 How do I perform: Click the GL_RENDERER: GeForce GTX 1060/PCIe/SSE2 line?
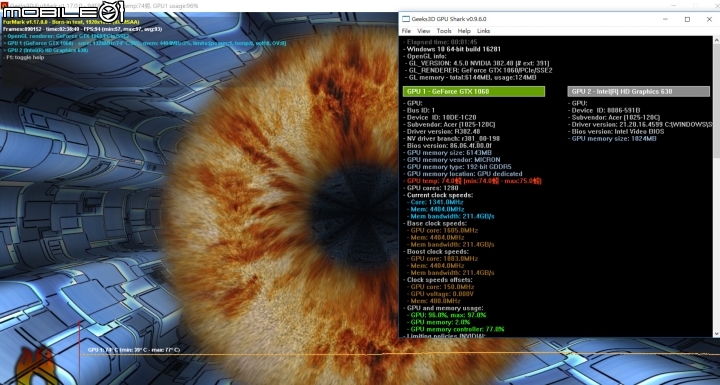pos(478,70)
